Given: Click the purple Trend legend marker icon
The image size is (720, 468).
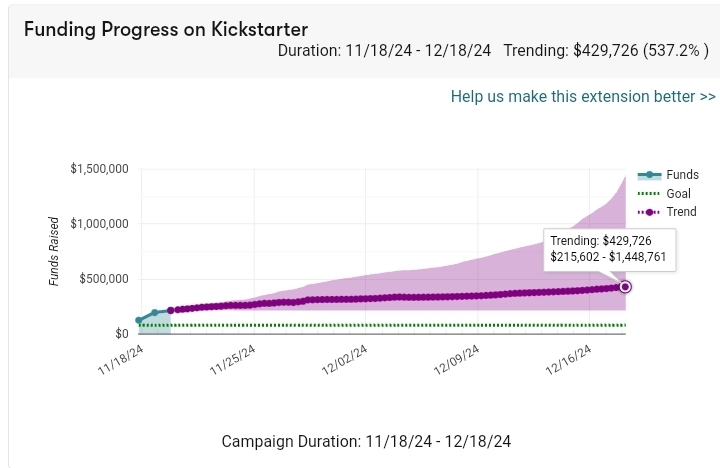Looking at the screenshot, I should tap(650, 212).
